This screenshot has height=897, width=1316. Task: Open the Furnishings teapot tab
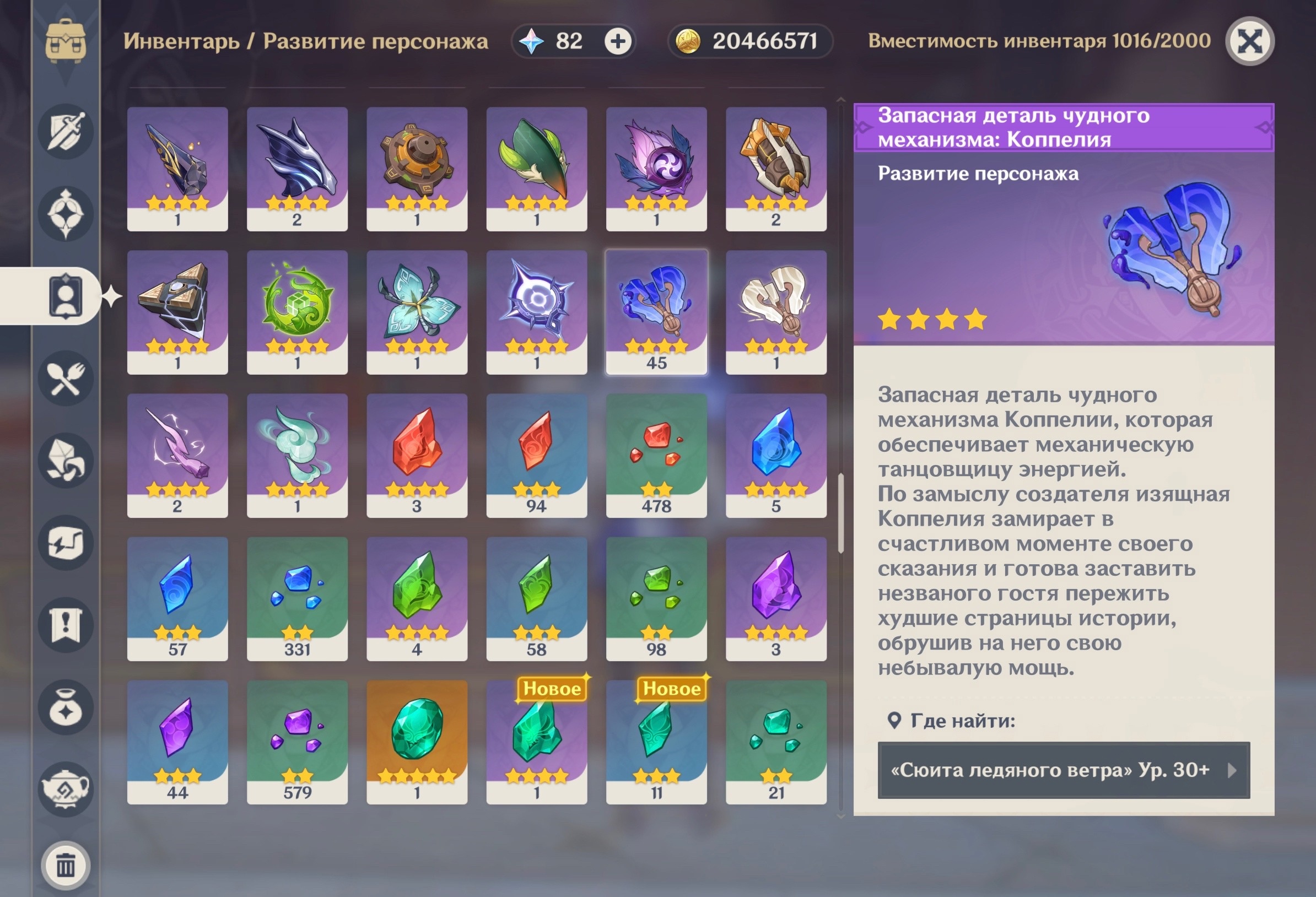(66, 790)
